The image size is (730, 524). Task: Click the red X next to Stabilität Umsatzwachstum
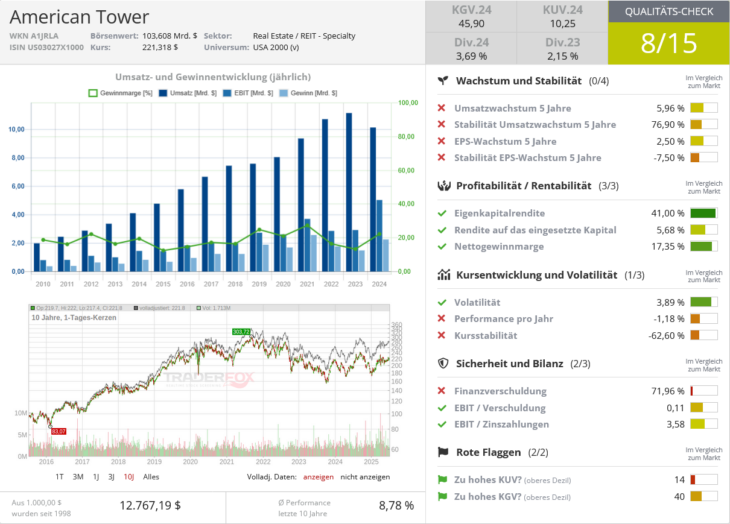tap(441, 124)
